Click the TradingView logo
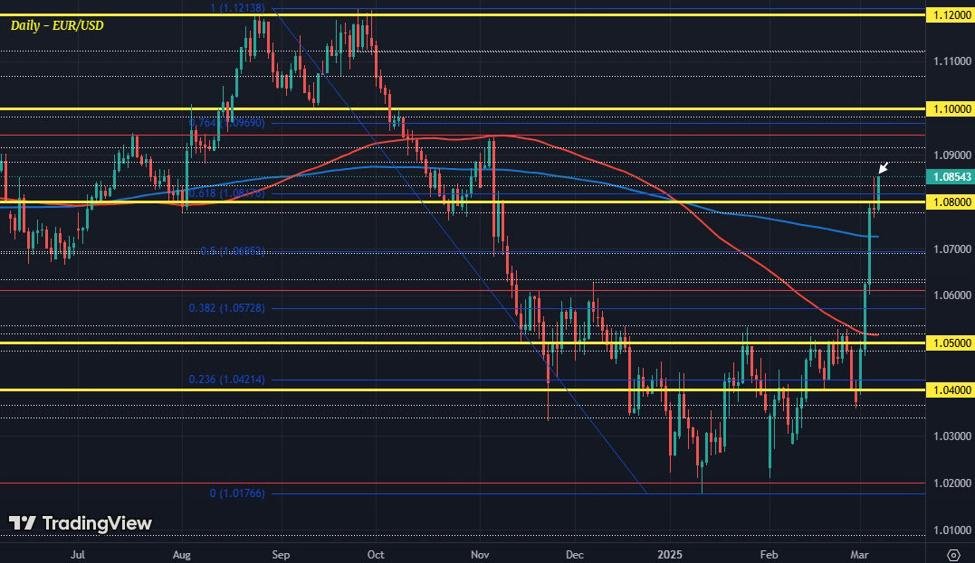 (81, 523)
